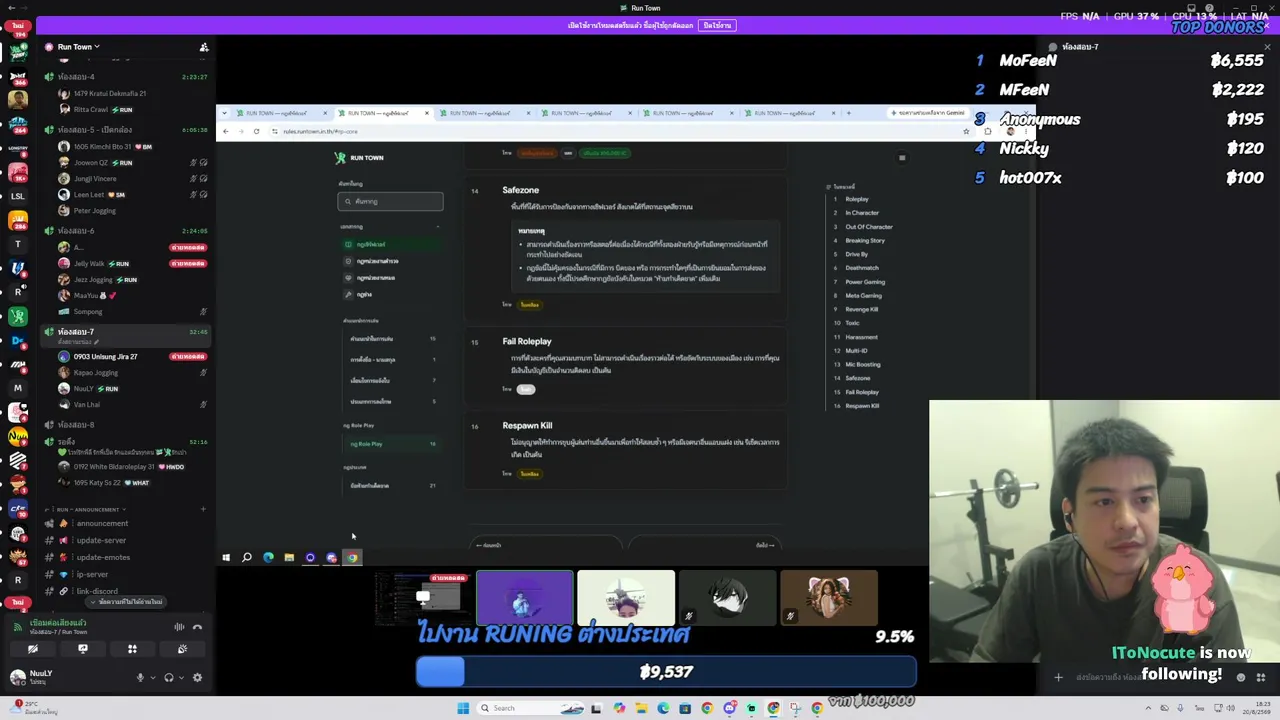Reload the page in the shared browser
The image size is (1280, 720).
click(257, 132)
